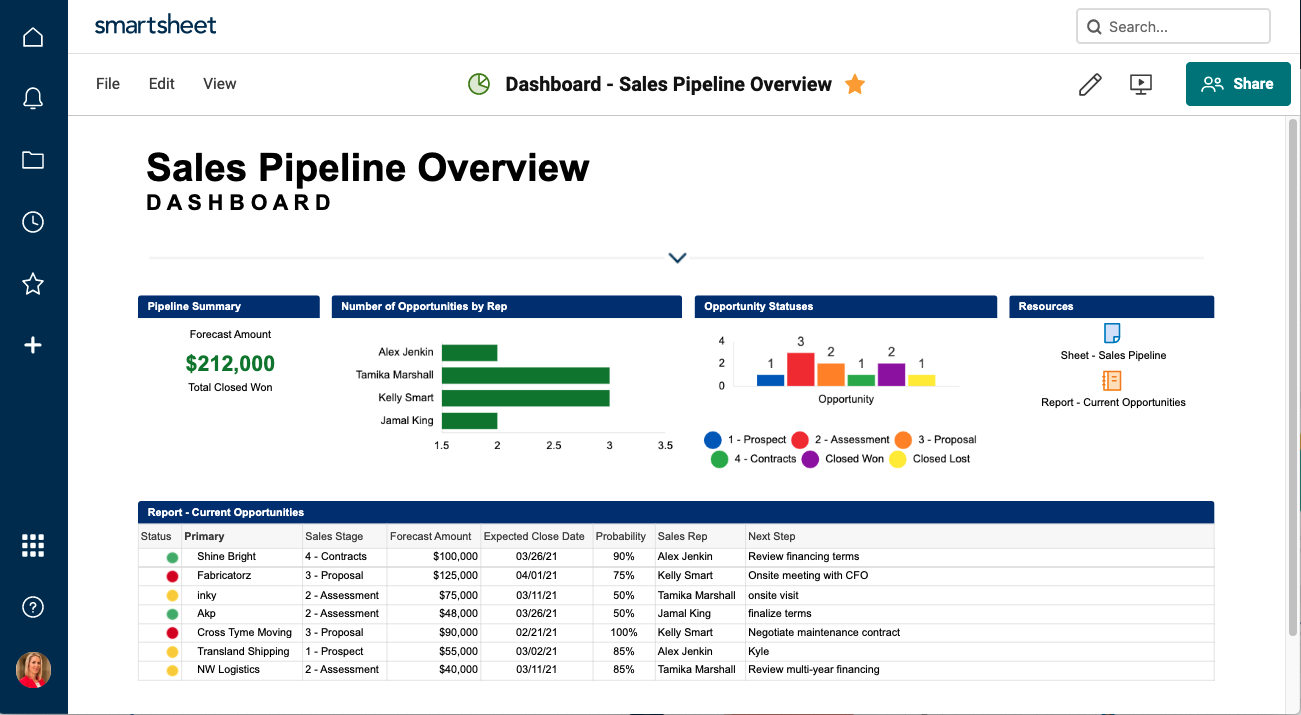Click the Edit dashboard pencil icon
This screenshot has height=715, width=1301.
pos(1090,84)
